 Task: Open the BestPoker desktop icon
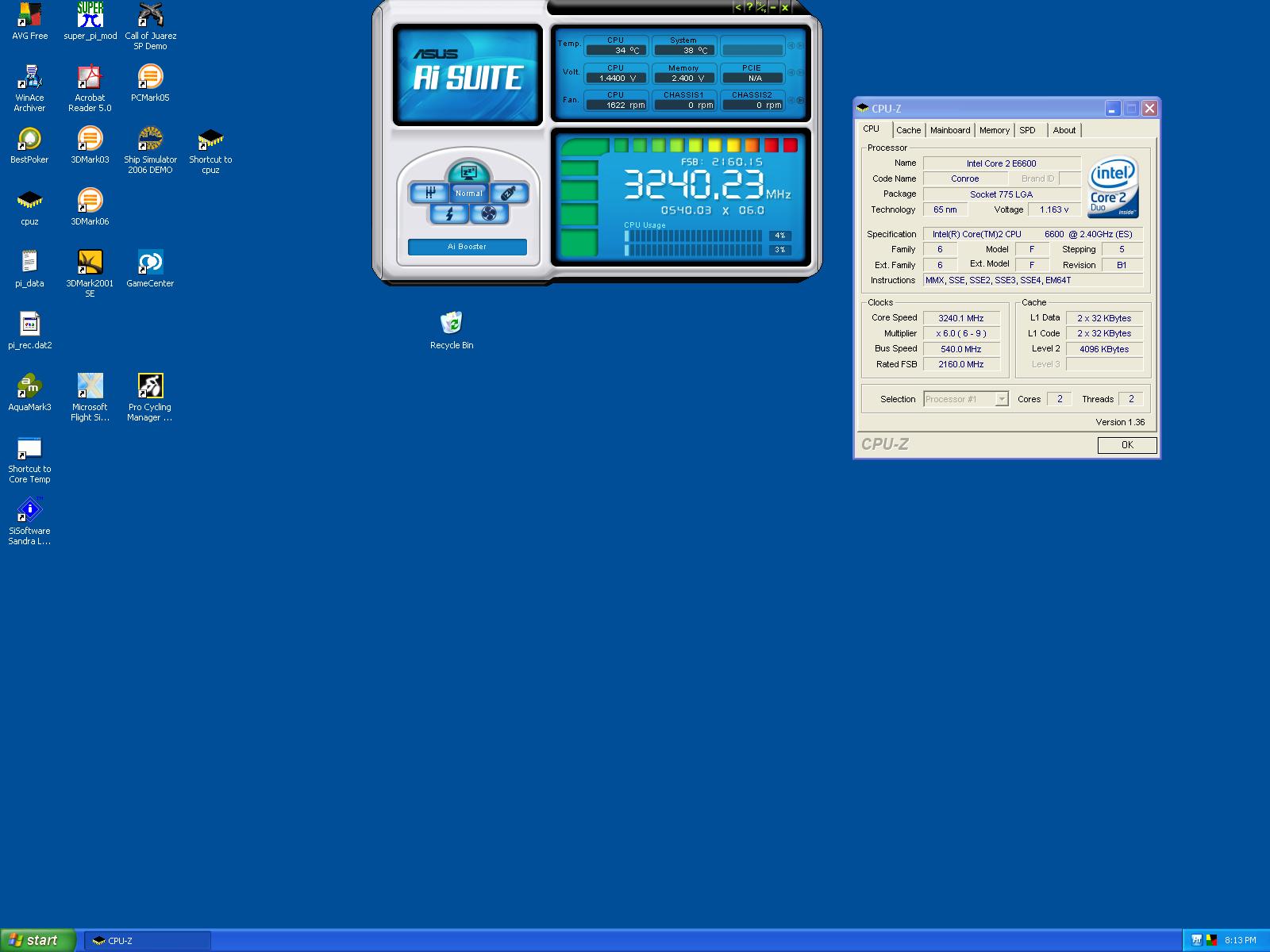[x=29, y=145]
